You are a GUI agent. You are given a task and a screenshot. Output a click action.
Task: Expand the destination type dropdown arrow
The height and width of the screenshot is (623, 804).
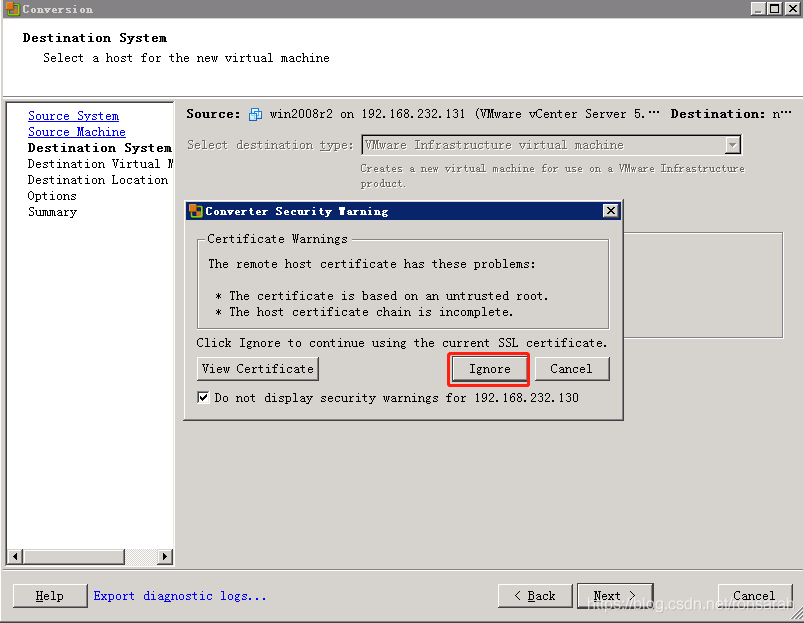(733, 145)
